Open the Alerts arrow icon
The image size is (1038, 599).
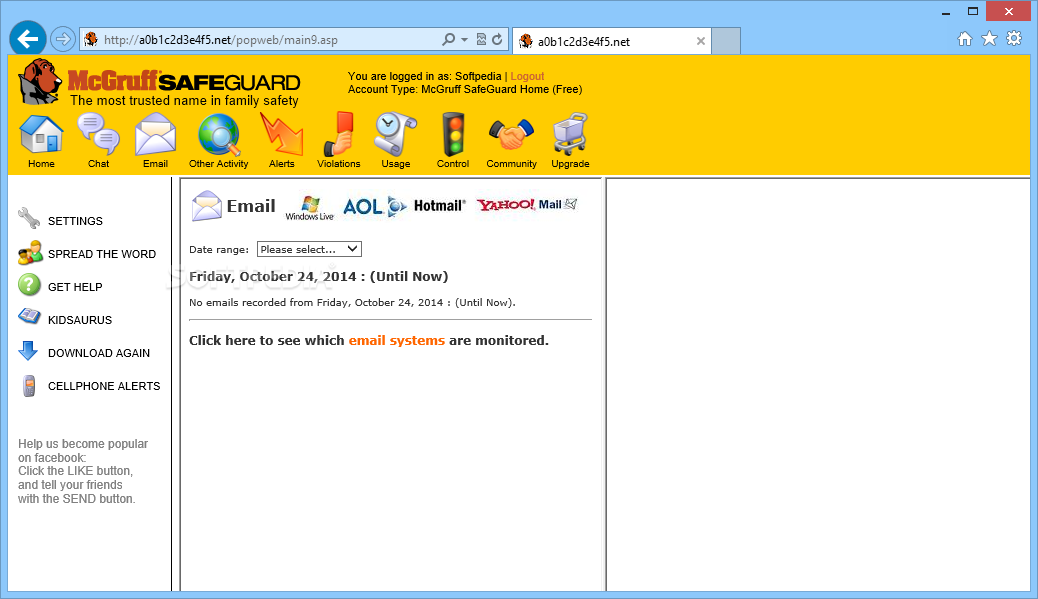point(281,134)
